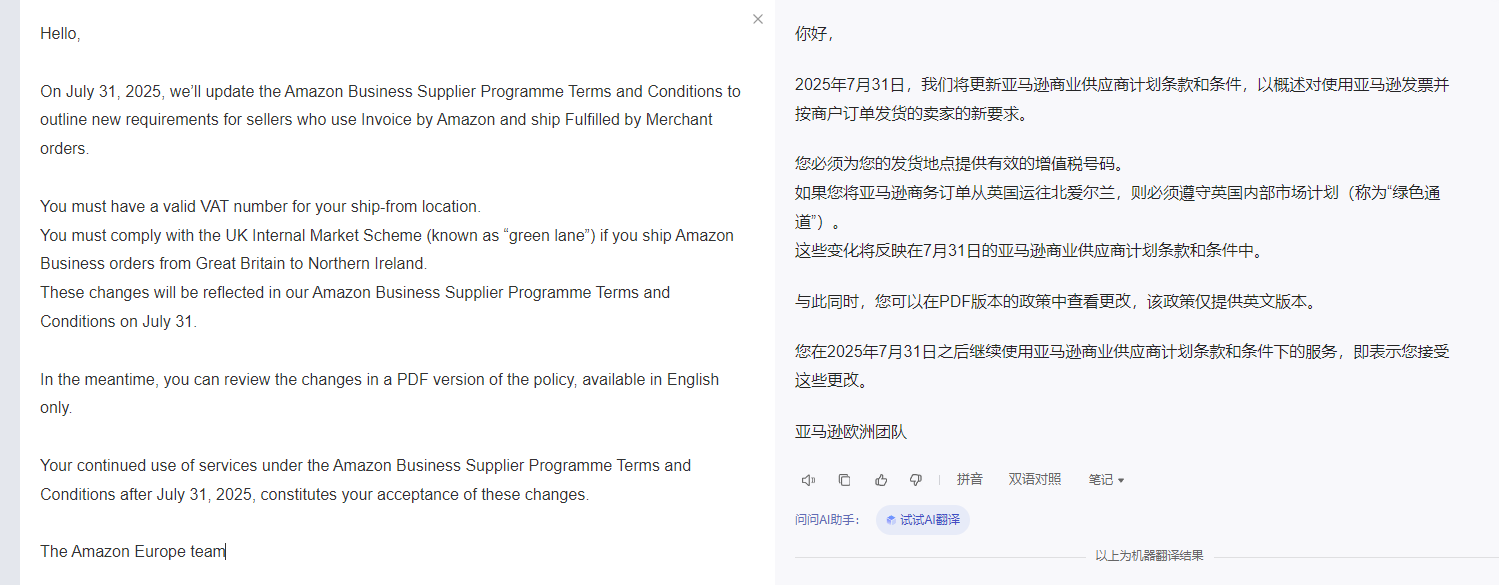Viewport: 1499px width, 585px height.
Task: Play the translation audio with the speaker icon
Action: (x=808, y=480)
